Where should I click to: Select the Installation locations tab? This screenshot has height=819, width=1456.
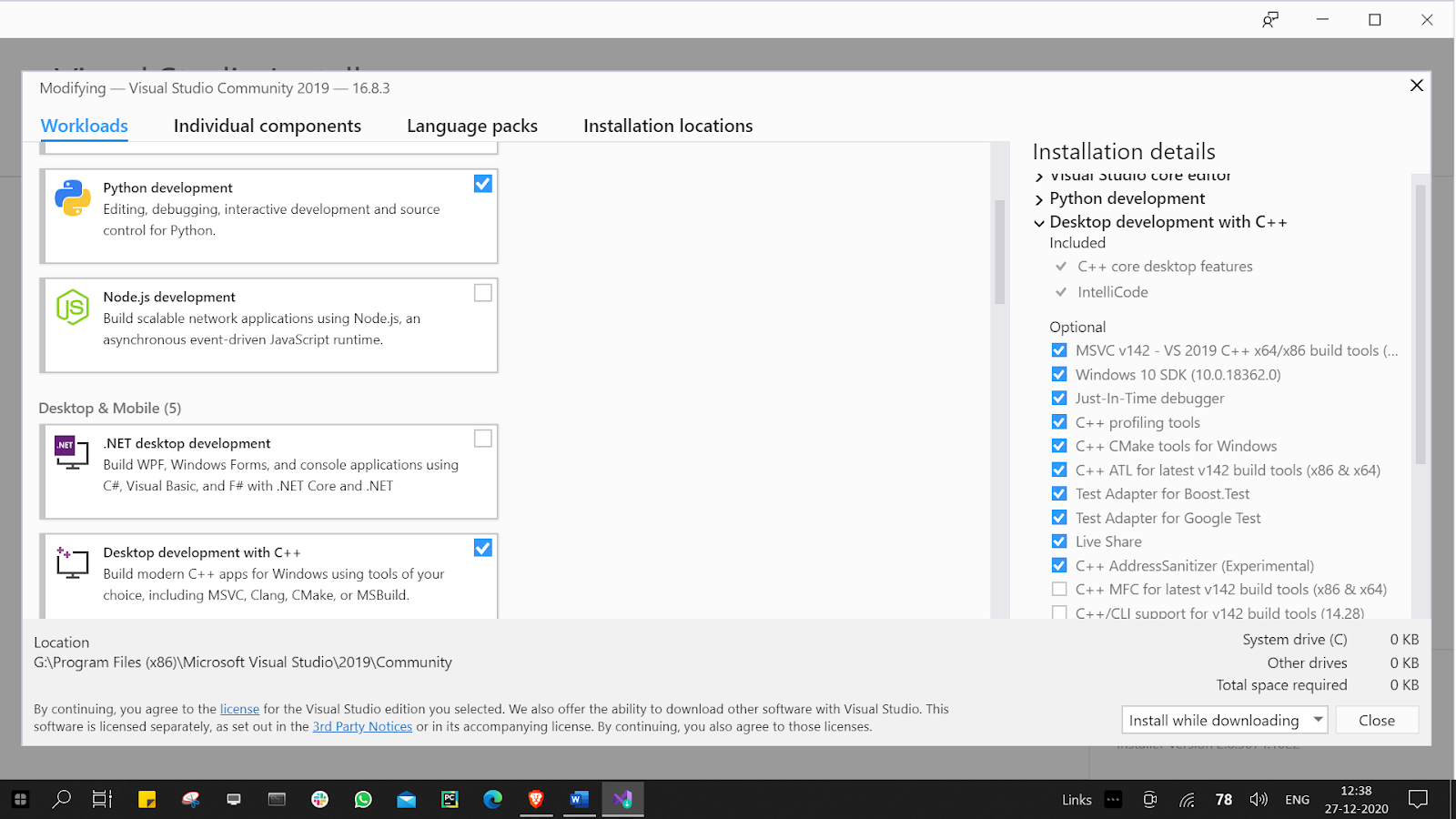point(668,126)
